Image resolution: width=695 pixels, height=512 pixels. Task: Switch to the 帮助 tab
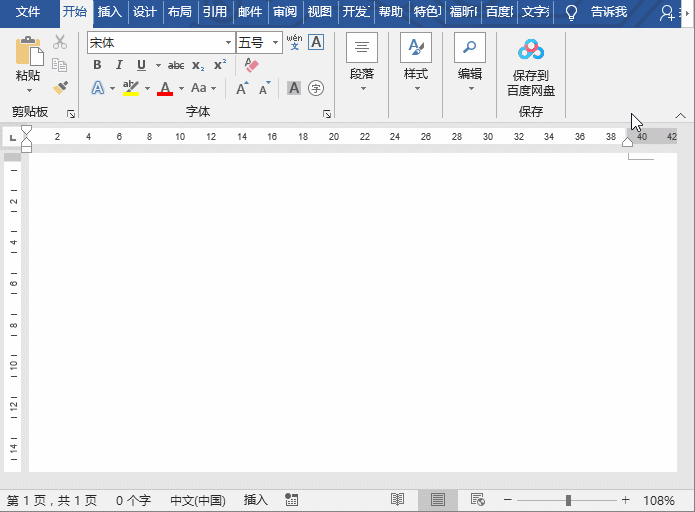(x=391, y=12)
